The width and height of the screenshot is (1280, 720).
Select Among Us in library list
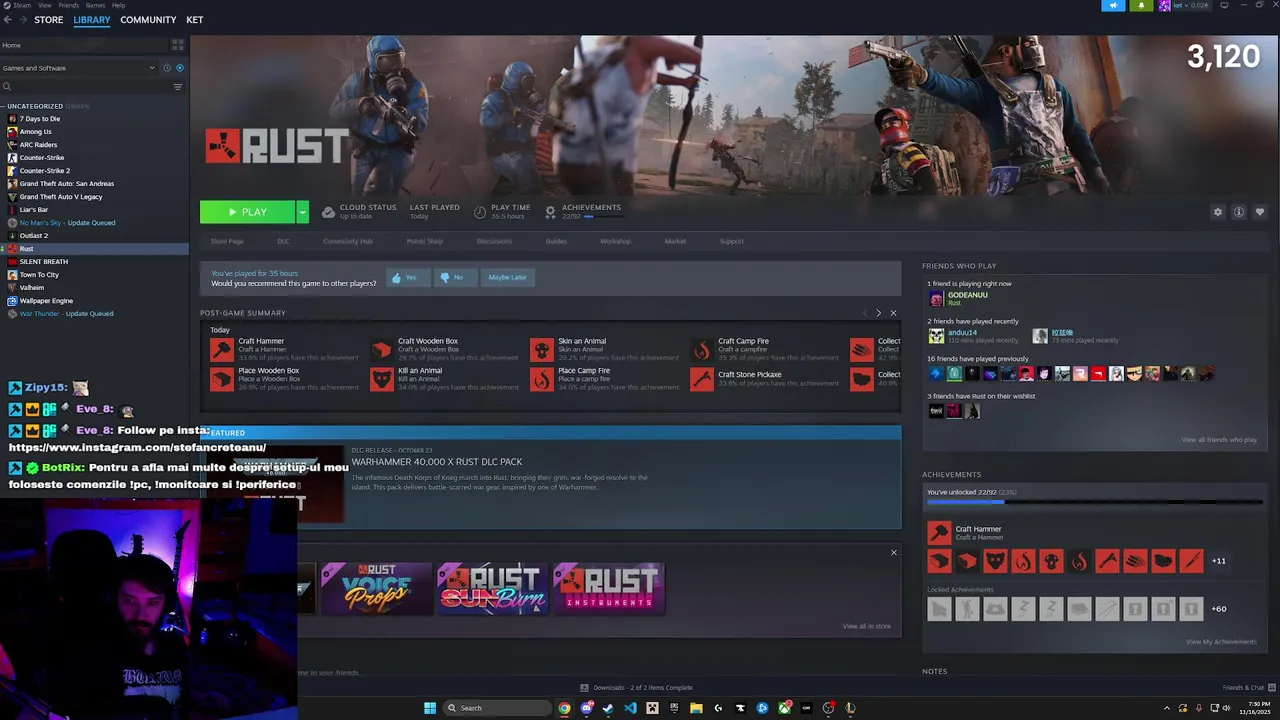click(x=36, y=132)
